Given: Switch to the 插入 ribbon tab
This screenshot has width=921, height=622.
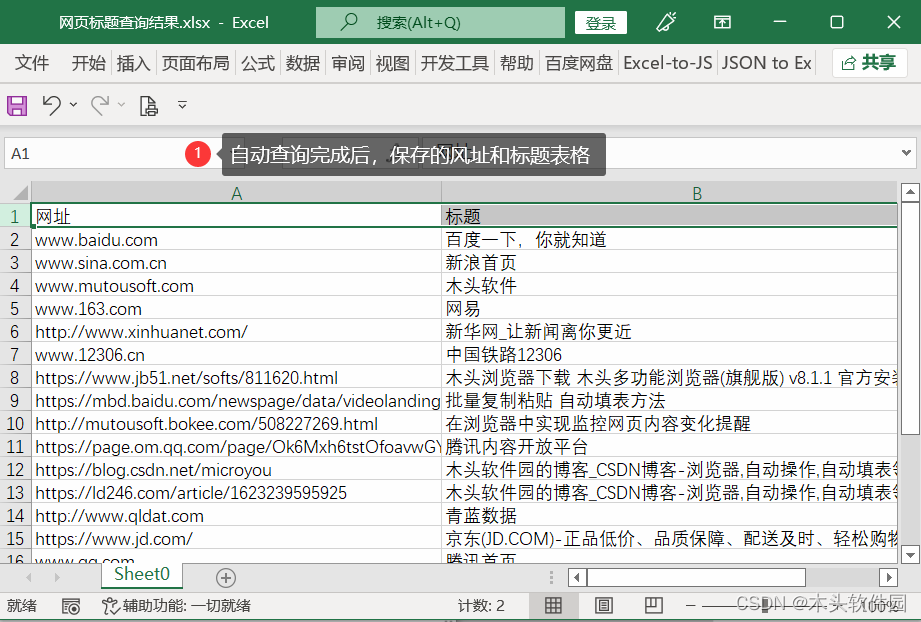Looking at the screenshot, I should click(133, 63).
